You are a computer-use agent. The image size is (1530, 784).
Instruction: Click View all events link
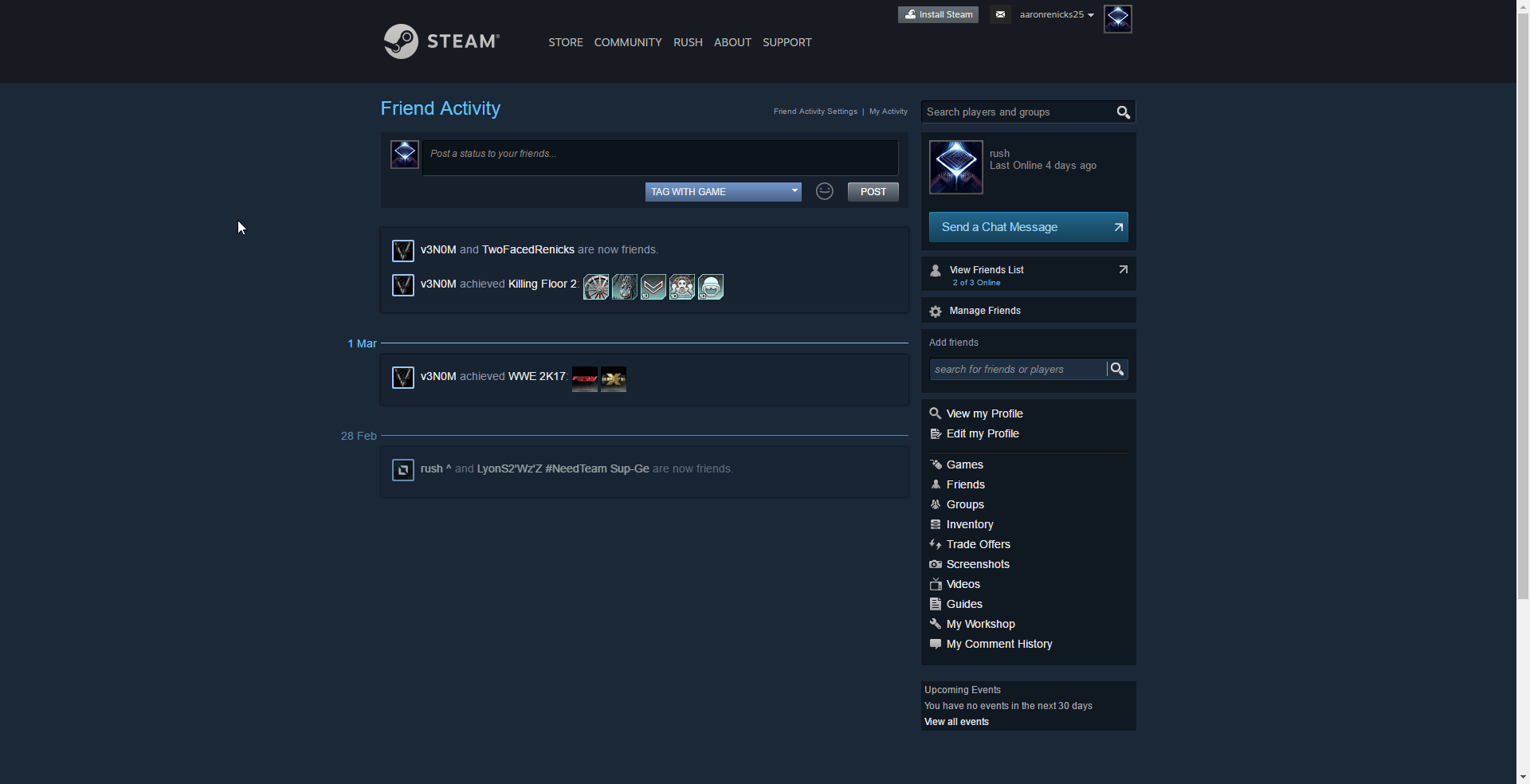(x=956, y=722)
